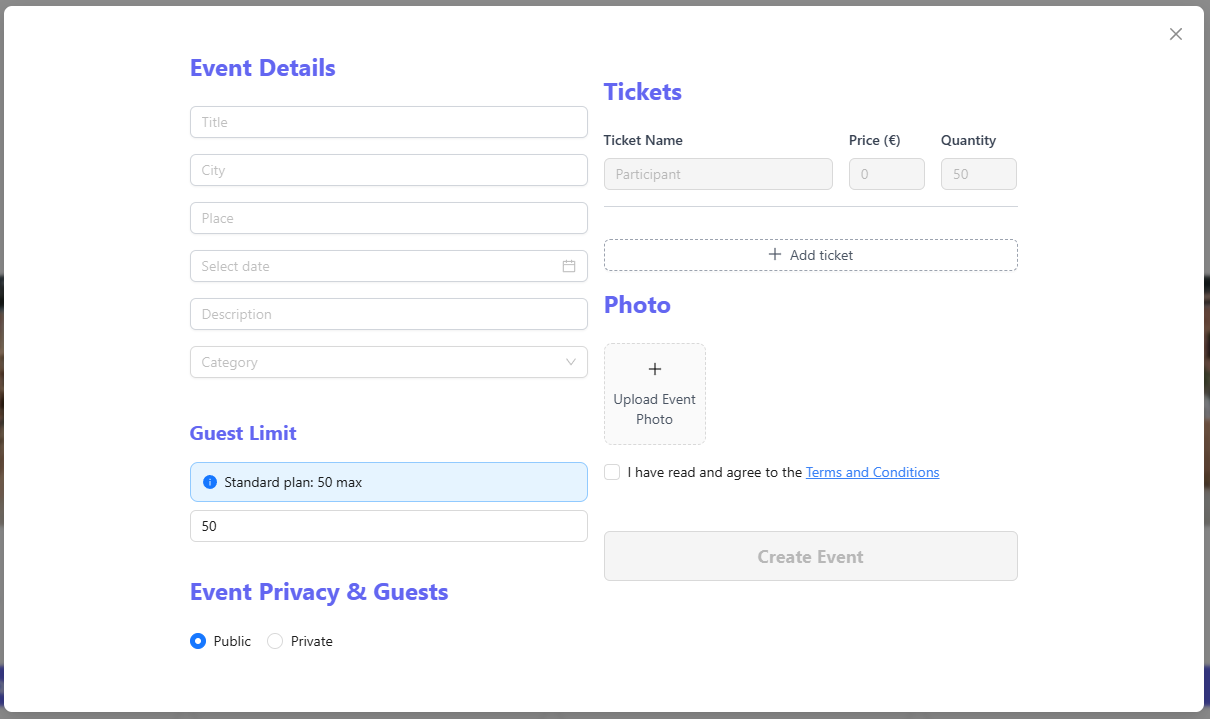Select the Public privacy option

click(x=198, y=641)
